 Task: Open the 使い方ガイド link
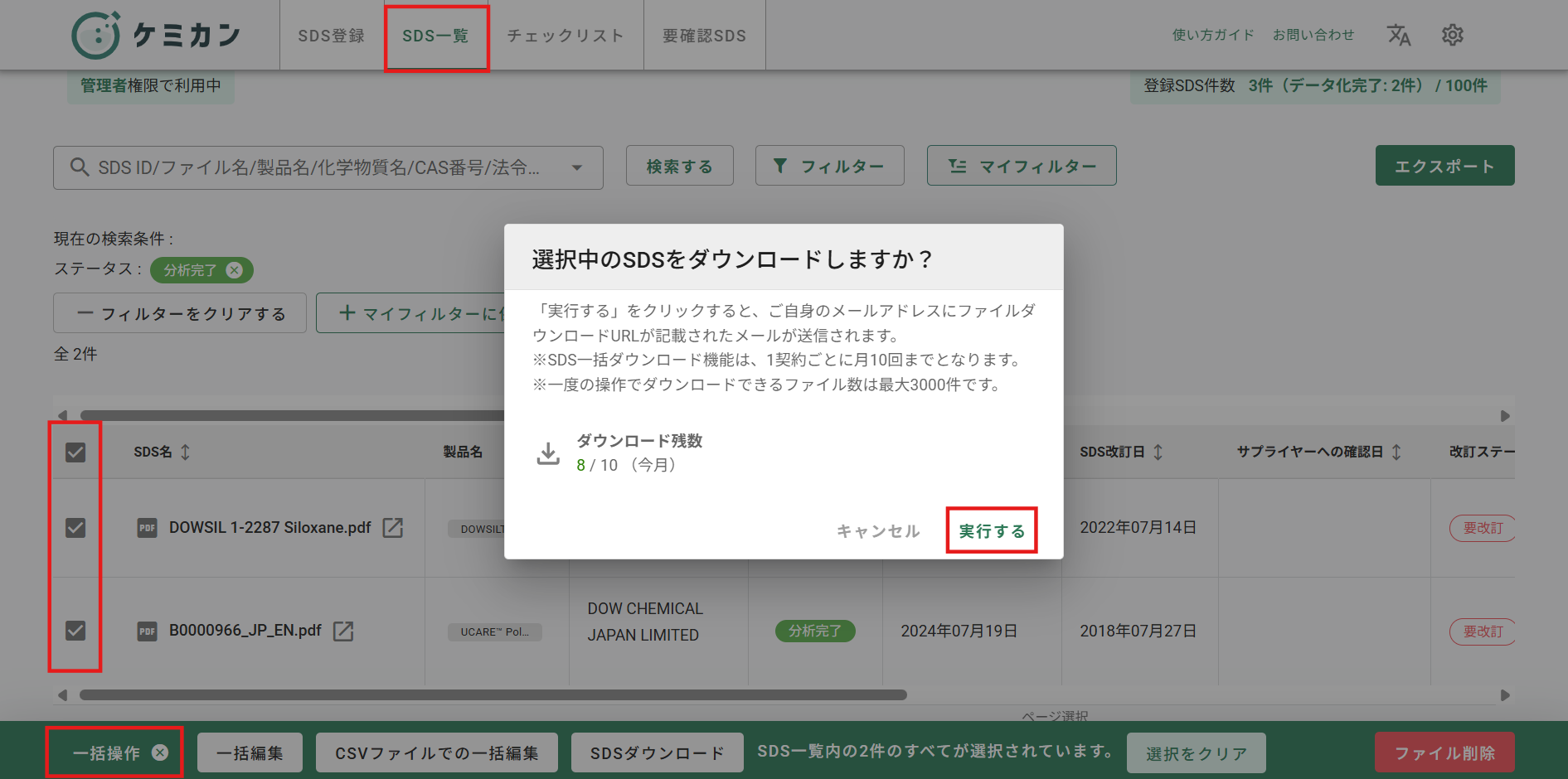point(1213,35)
